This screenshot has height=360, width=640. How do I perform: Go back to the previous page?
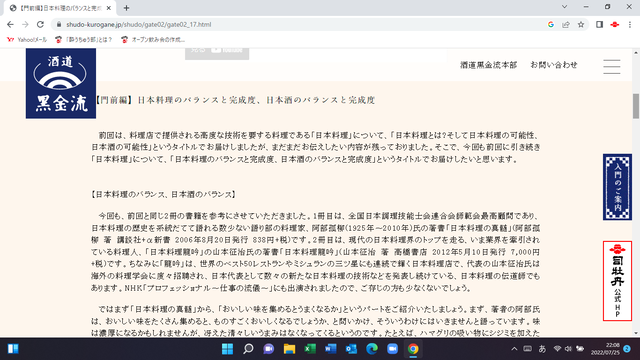pos(10,24)
